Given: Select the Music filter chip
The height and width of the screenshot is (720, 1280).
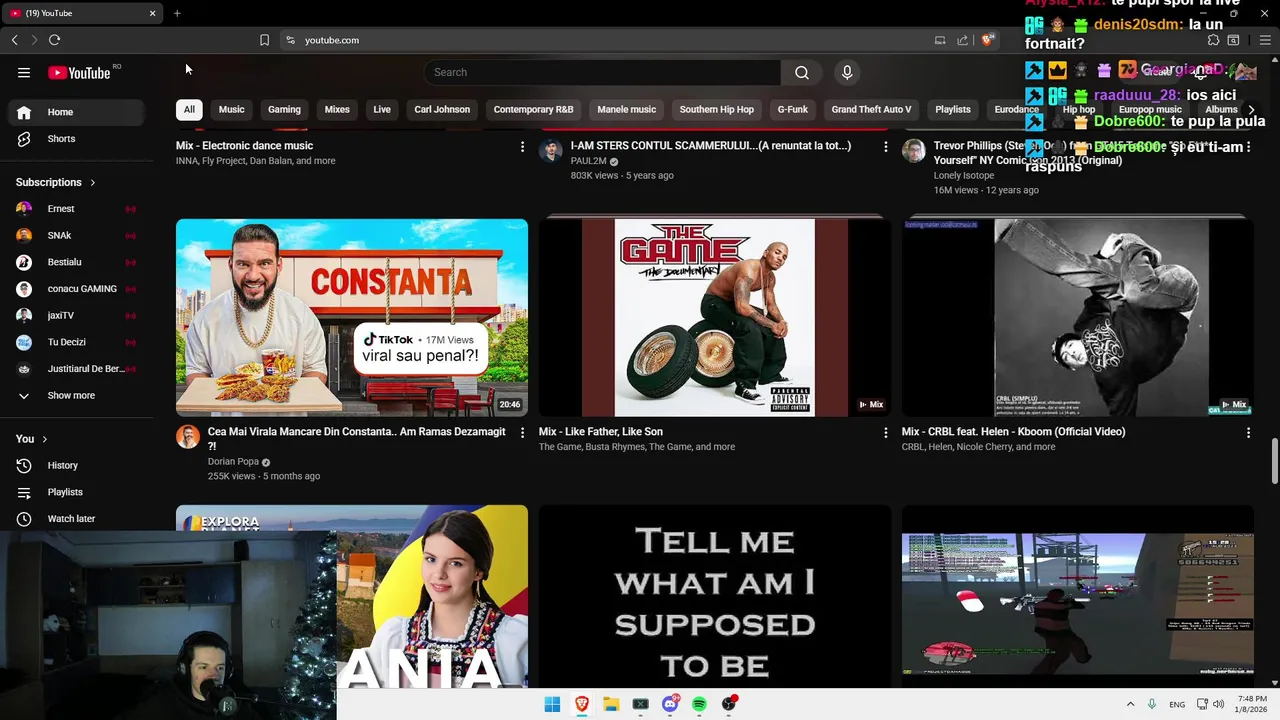Looking at the screenshot, I should pyautogui.click(x=231, y=110).
